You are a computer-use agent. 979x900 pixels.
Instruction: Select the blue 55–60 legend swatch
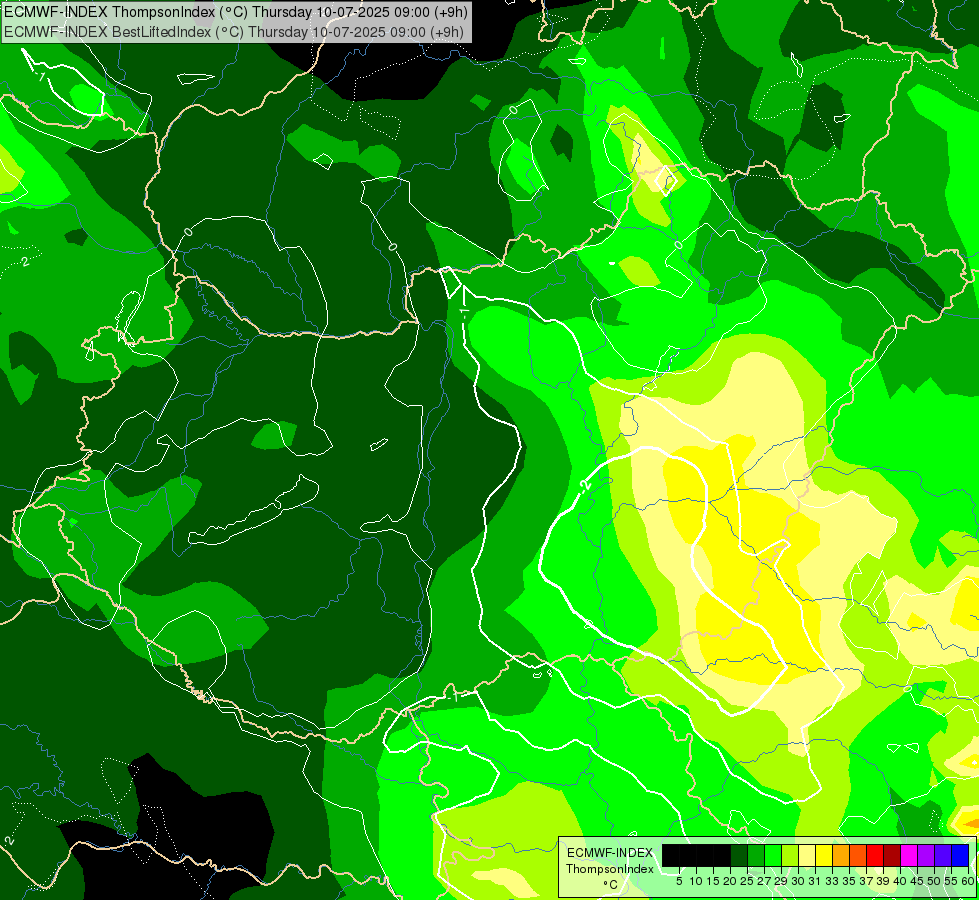point(960,856)
